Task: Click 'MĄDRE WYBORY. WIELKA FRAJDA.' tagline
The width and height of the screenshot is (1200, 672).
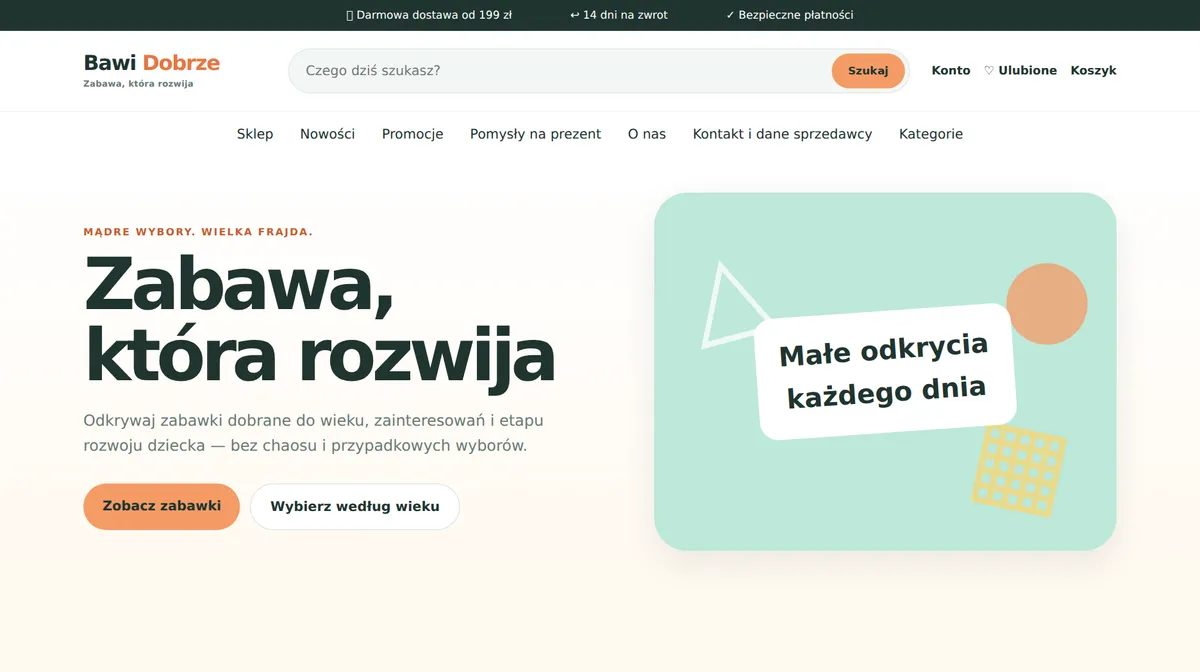Action: (198, 232)
